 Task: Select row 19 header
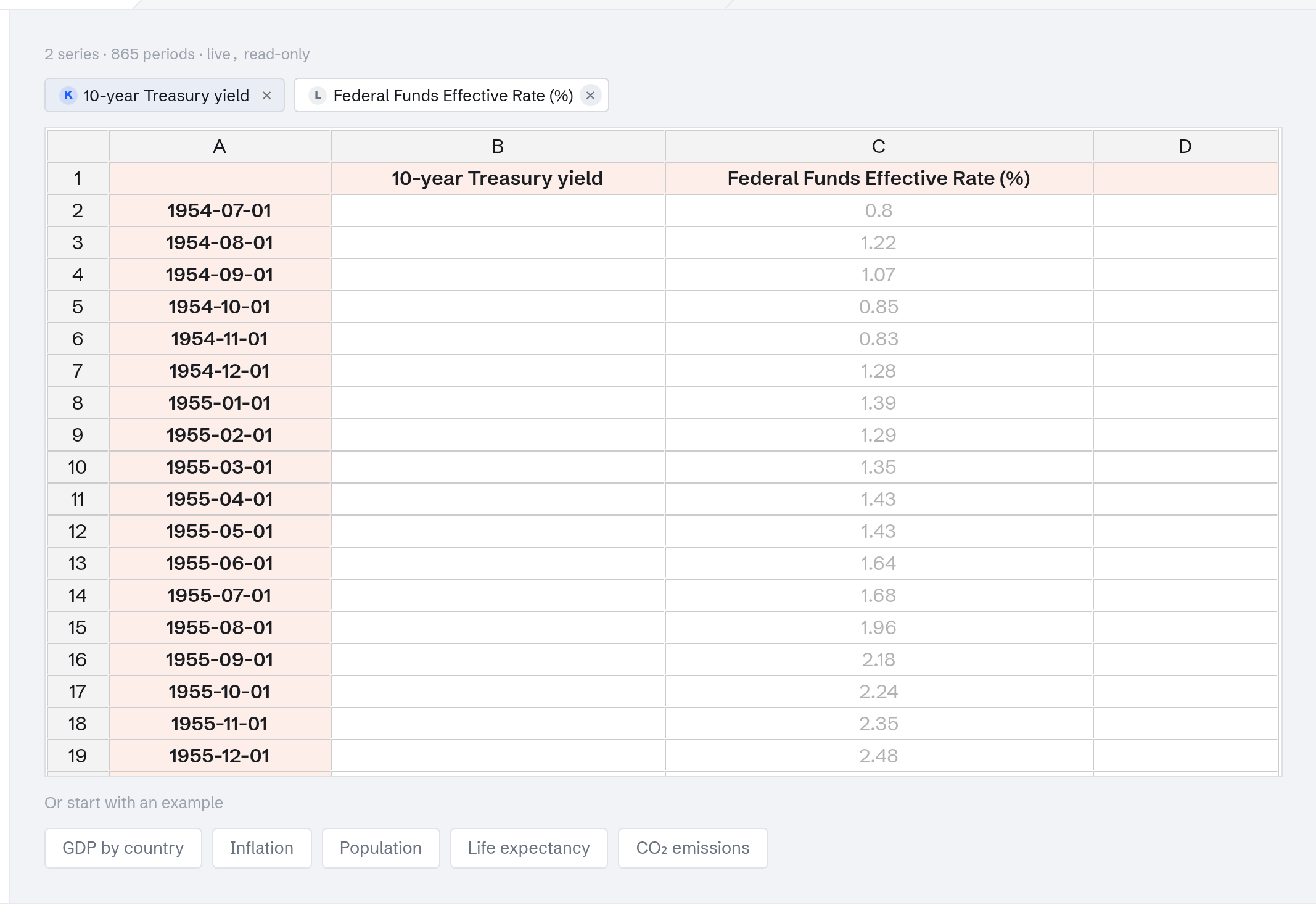coord(78,756)
